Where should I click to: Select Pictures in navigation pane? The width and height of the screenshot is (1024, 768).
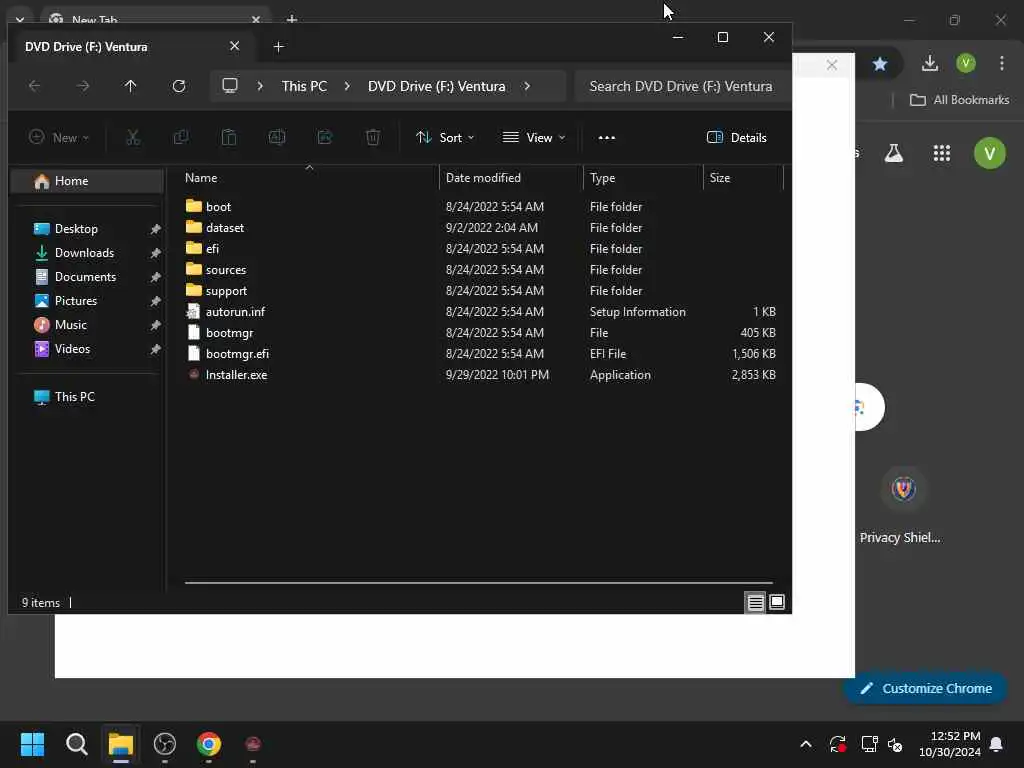click(x=88, y=300)
